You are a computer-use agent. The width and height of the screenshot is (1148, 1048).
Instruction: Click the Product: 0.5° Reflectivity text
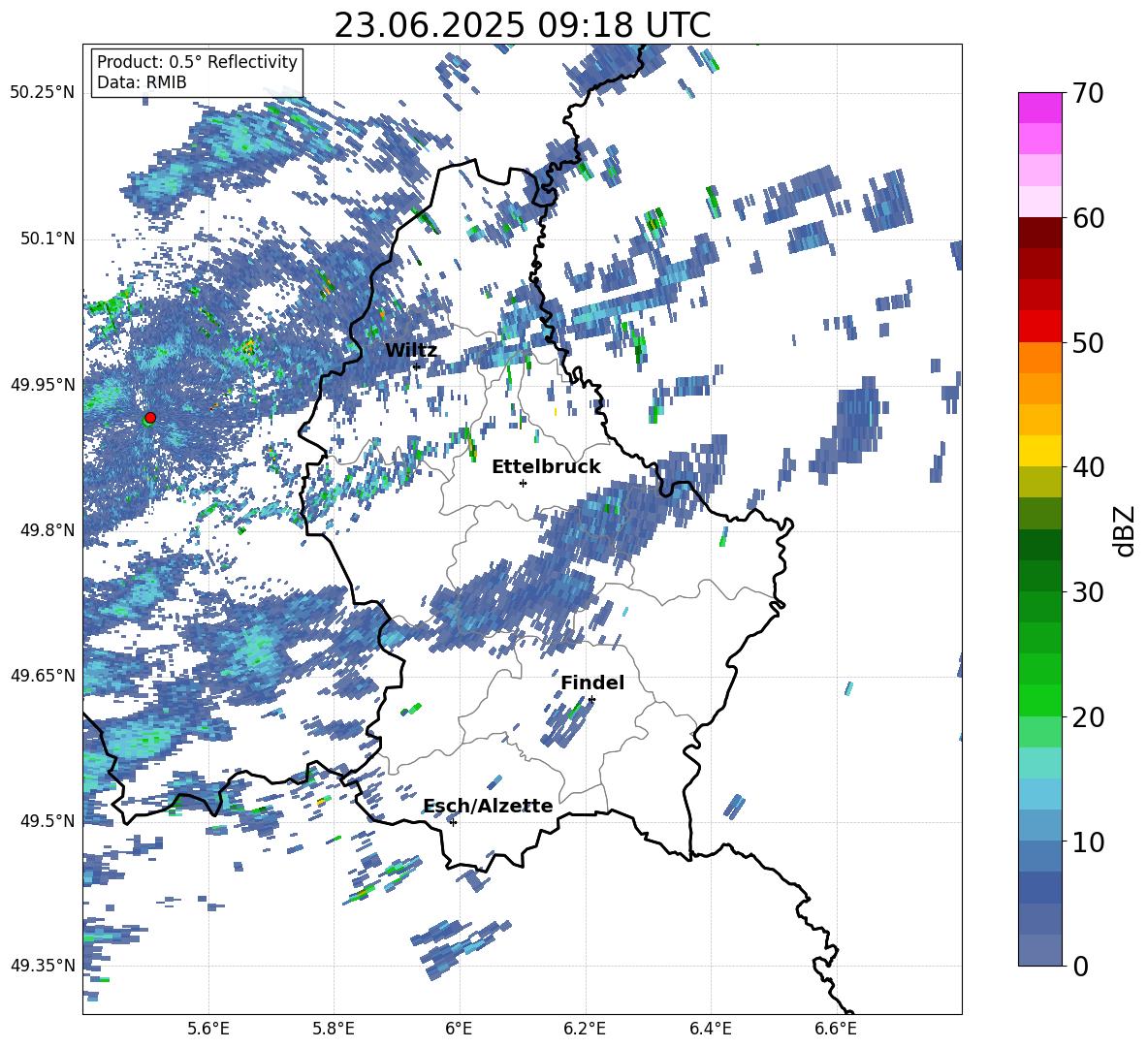pos(197,62)
